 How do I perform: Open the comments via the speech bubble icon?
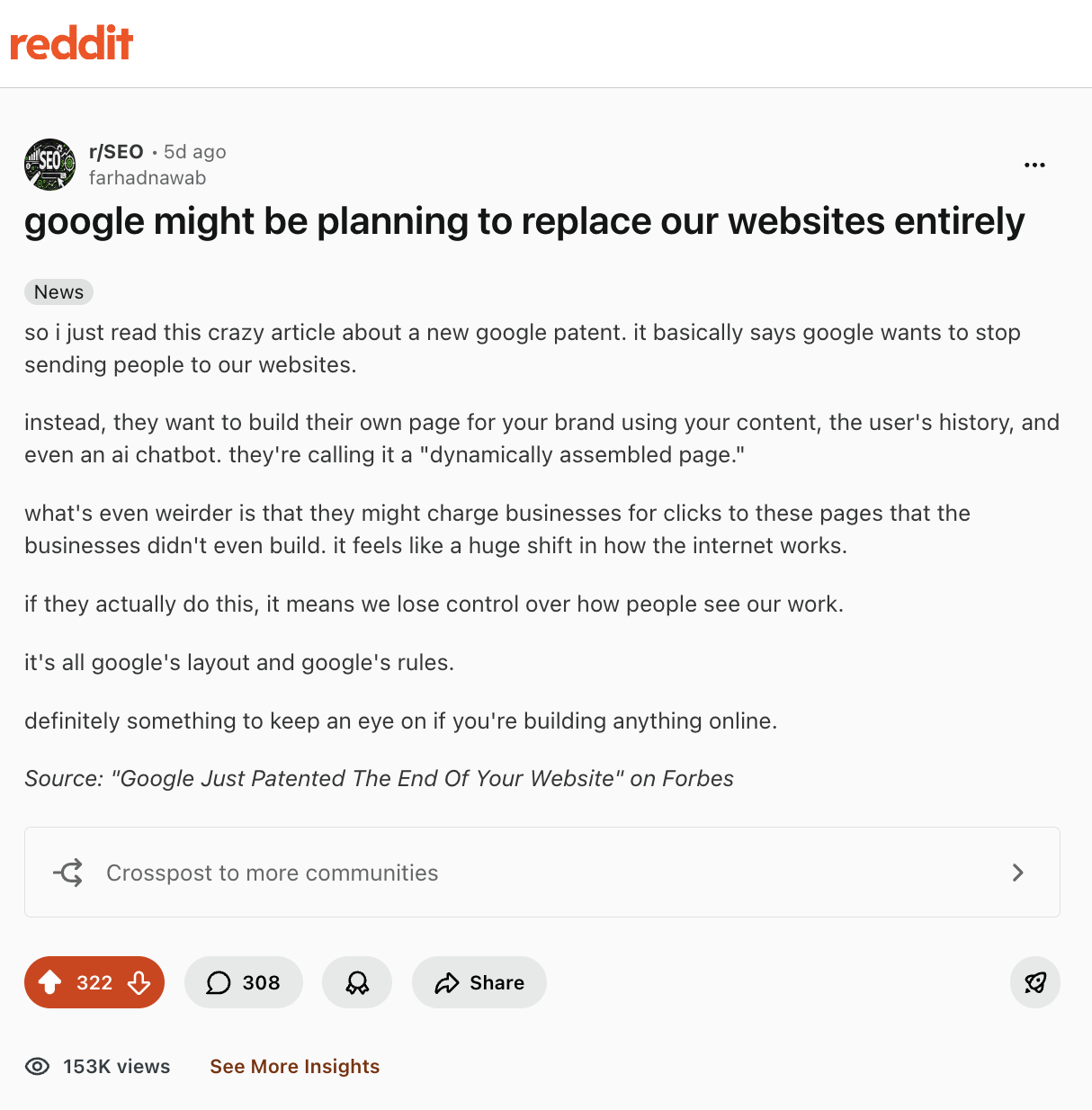click(218, 982)
